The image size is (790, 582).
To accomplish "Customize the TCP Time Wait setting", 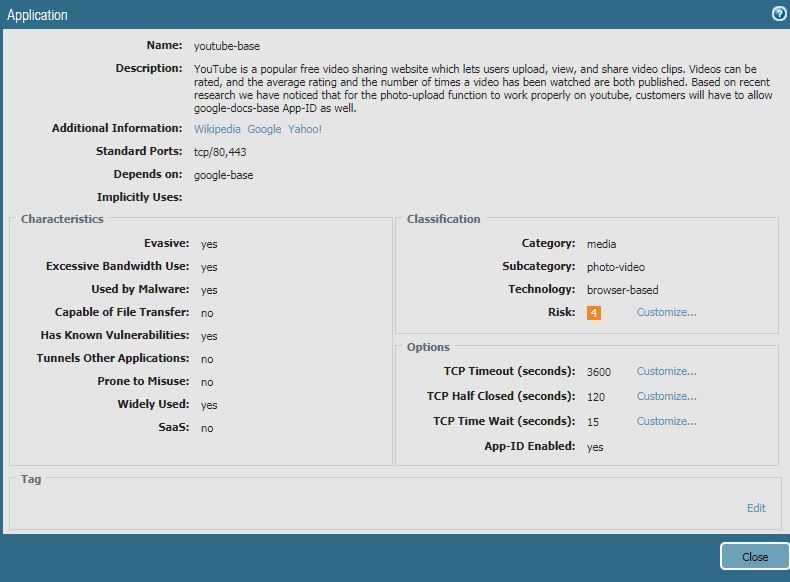I will coord(666,421).
